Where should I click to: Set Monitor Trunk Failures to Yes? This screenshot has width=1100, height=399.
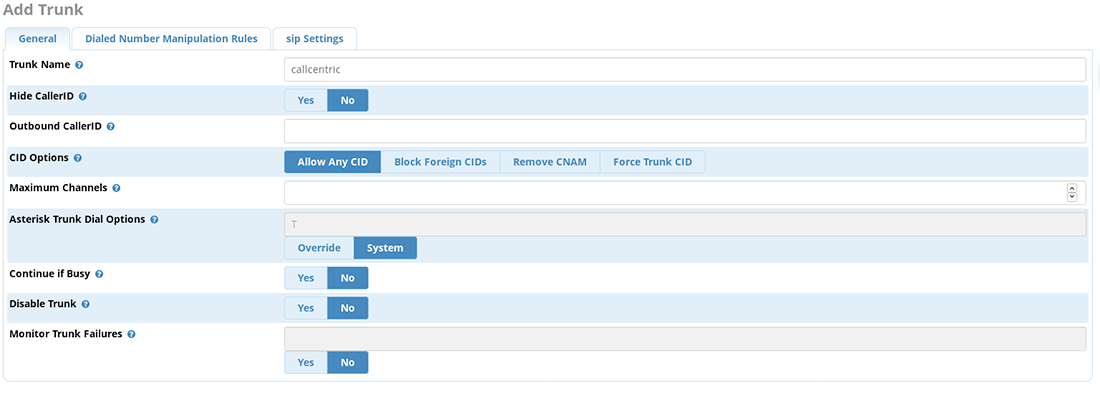pyautogui.click(x=306, y=363)
